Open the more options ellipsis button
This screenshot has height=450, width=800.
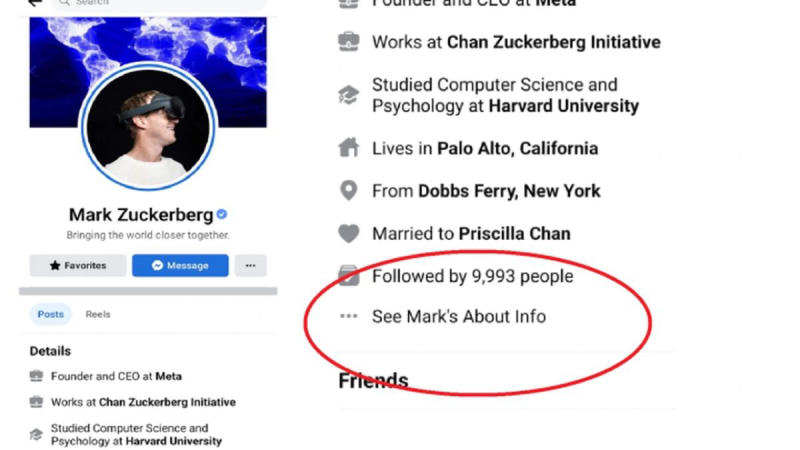(250, 265)
